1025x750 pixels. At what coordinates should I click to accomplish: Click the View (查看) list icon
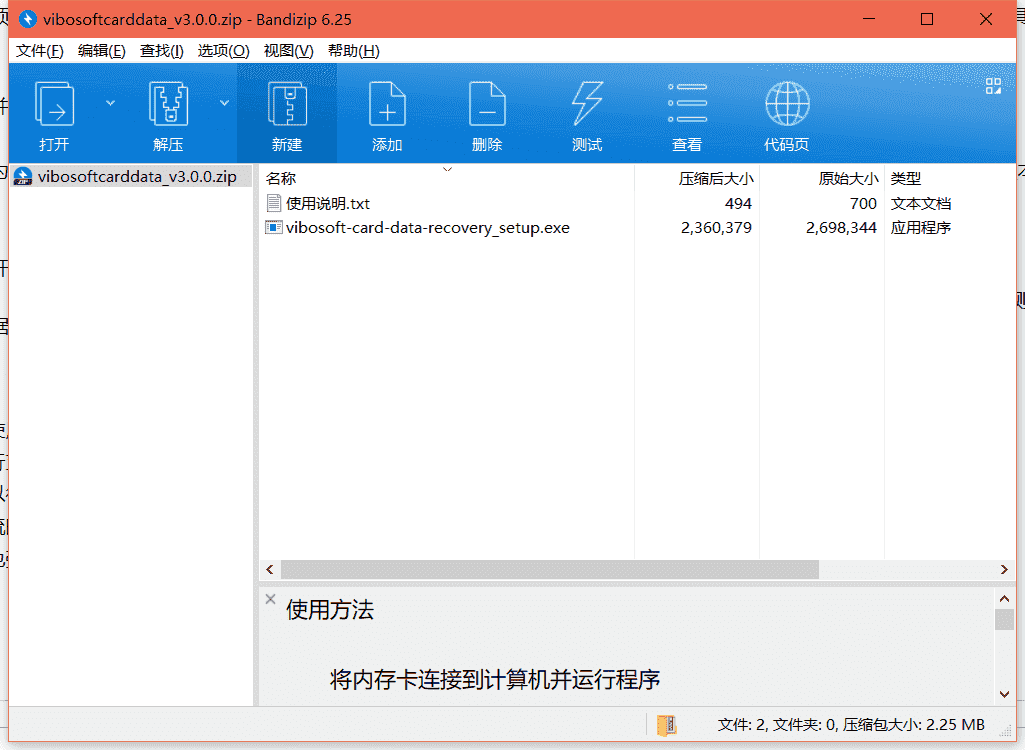[x=687, y=103]
